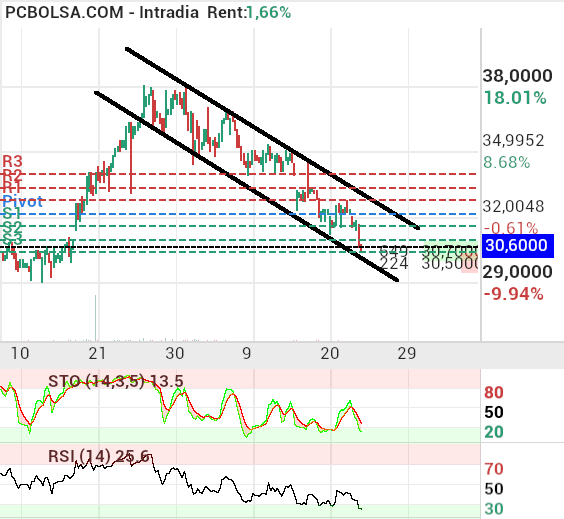The height and width of the screenshot is (519, 564).
Task: Click the 32,0048 price axis label
Action: click(x=513, y=206)
